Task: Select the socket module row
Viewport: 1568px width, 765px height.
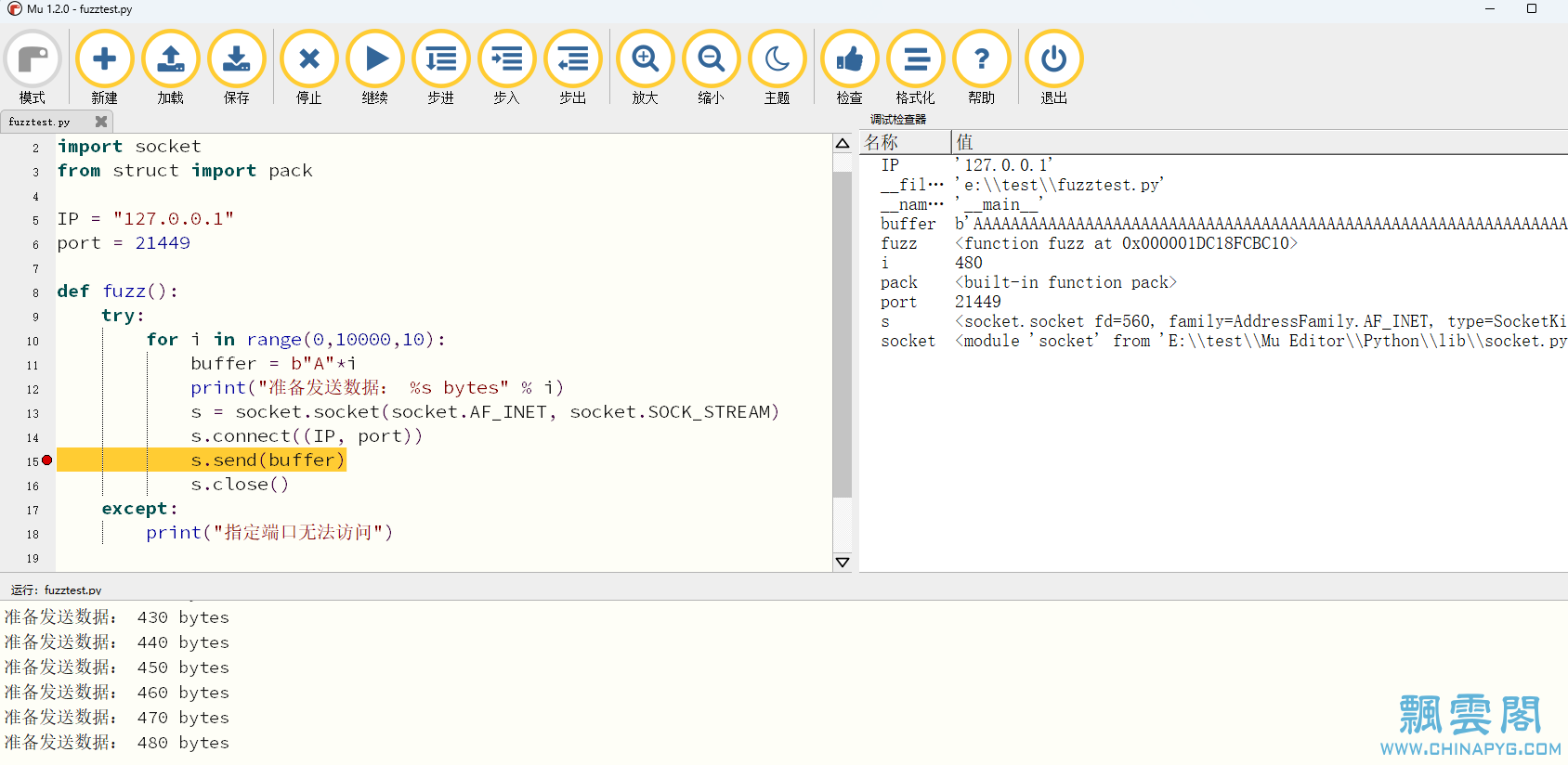Action: point(1213,341)
